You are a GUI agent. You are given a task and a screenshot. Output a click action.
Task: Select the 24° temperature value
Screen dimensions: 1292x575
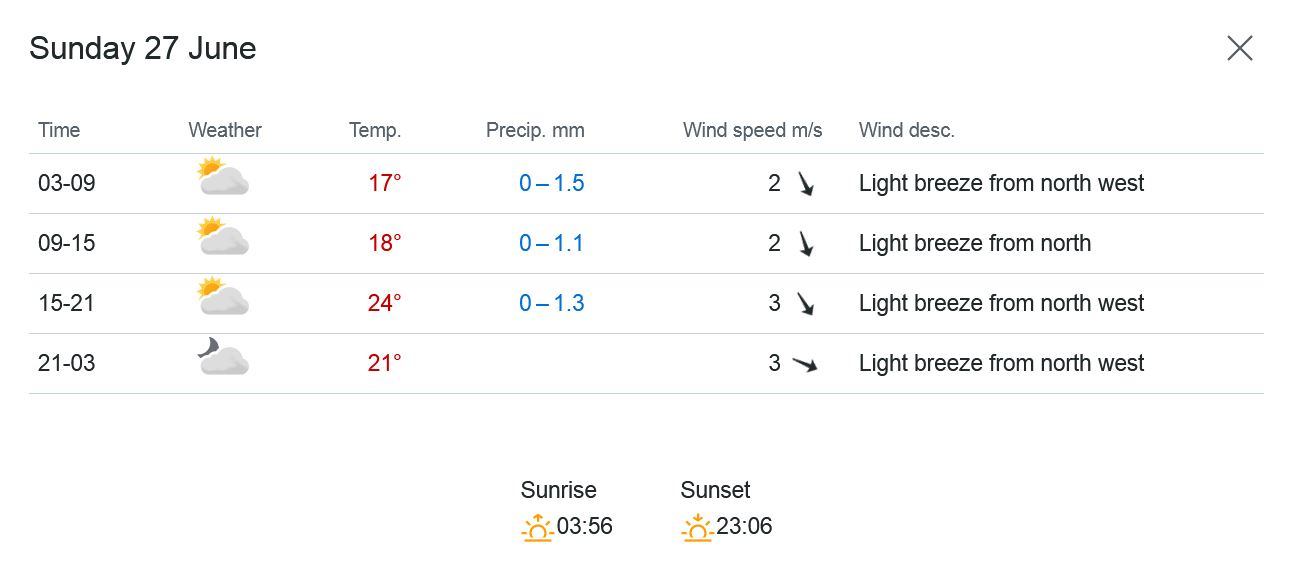[x=384, y=303]
